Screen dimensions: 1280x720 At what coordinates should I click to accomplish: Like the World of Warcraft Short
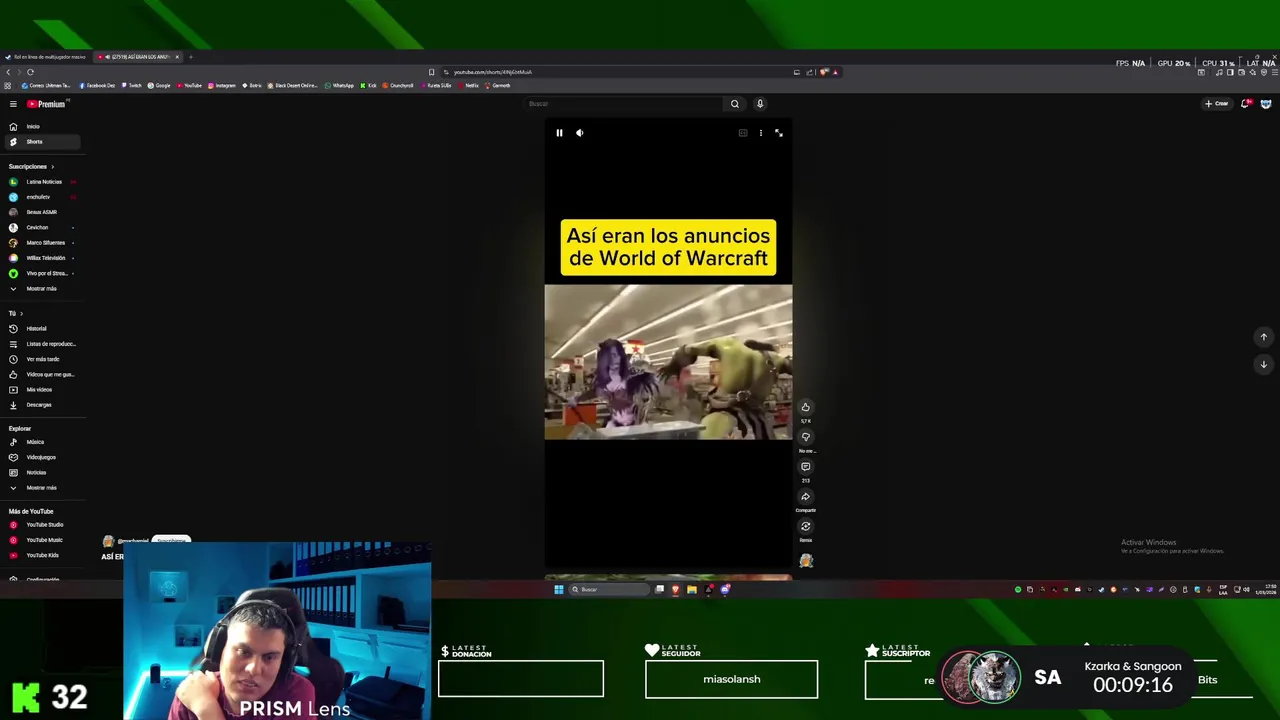coord(805,407)
